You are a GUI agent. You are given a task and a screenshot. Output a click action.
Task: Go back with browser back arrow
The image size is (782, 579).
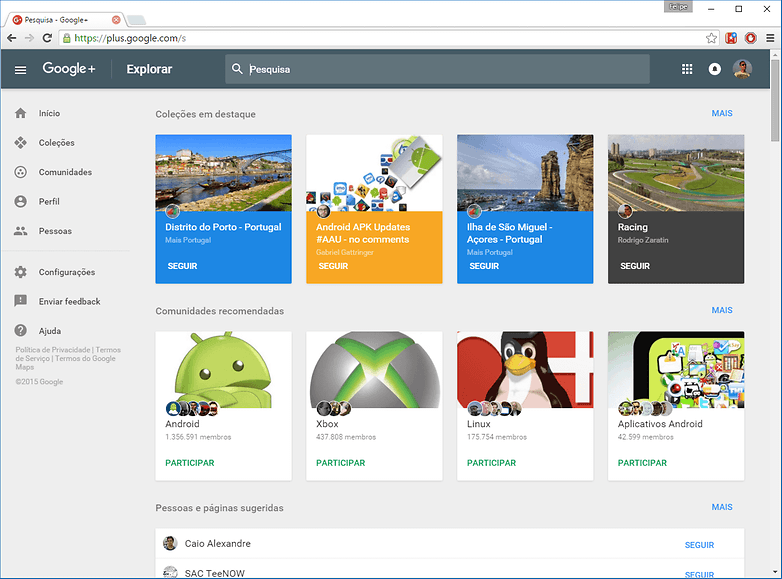pyautogui.click(x=11, y=38)
